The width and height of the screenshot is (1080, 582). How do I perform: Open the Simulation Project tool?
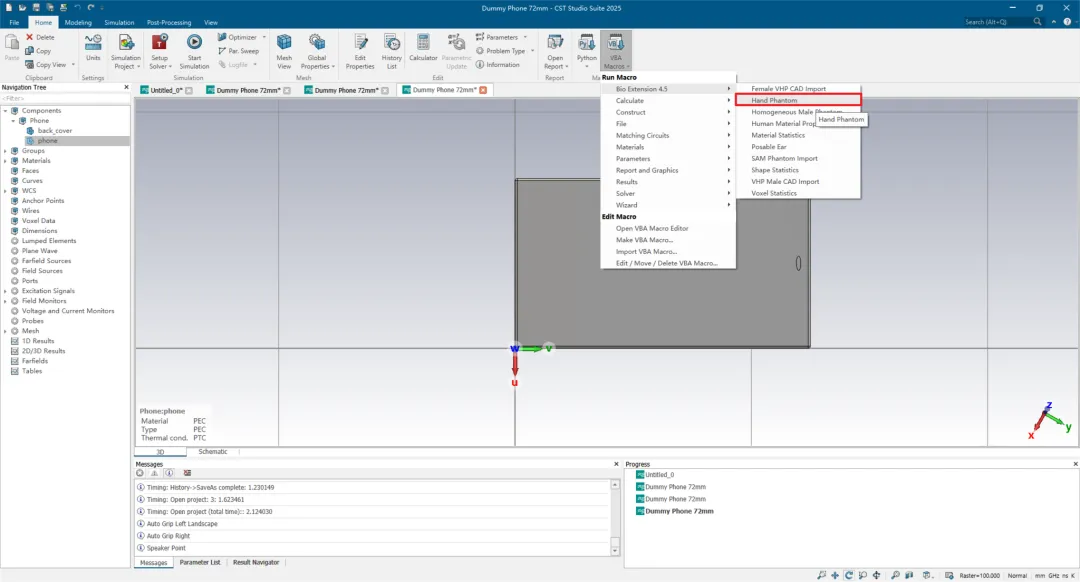[x=126, y=52]
